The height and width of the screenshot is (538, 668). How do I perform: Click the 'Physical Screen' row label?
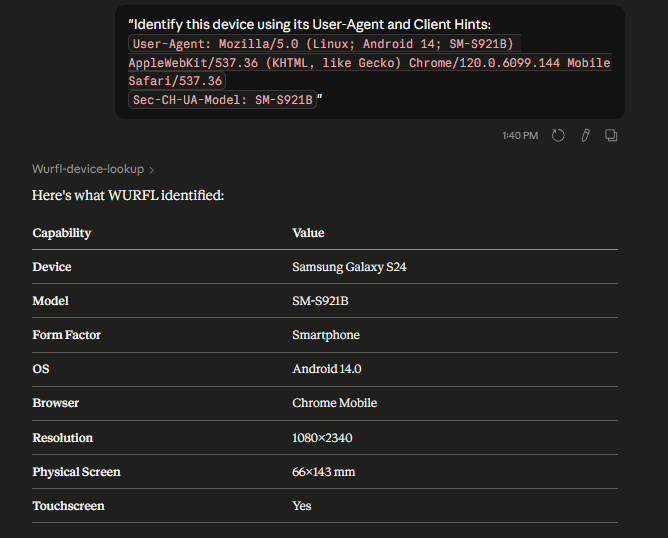pyautogui.click(x=76, y=472)
